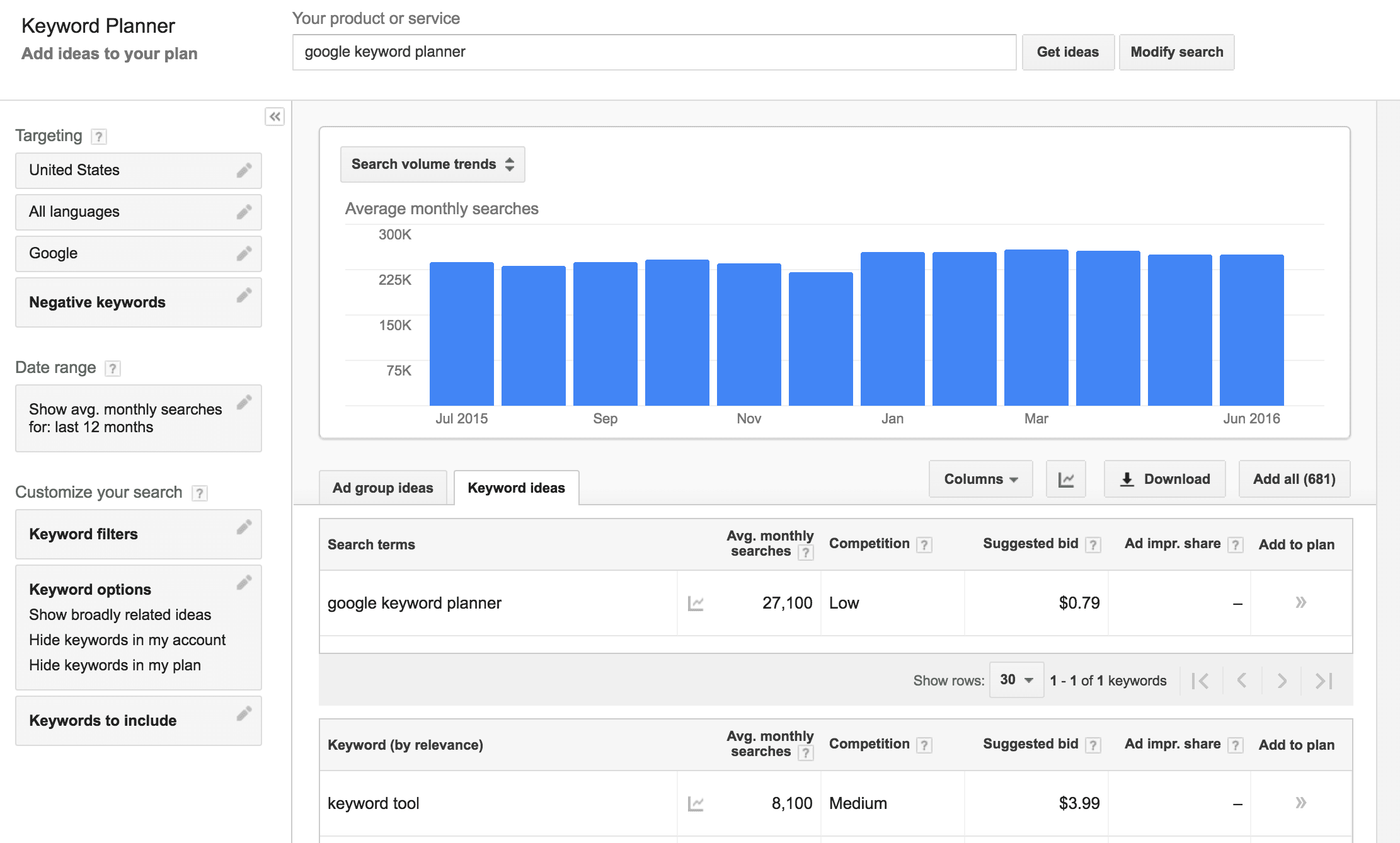This screenshot has height=843, width=1400.
Task: Open the Show rows 30 dropdown
Action: (1016, 680)
